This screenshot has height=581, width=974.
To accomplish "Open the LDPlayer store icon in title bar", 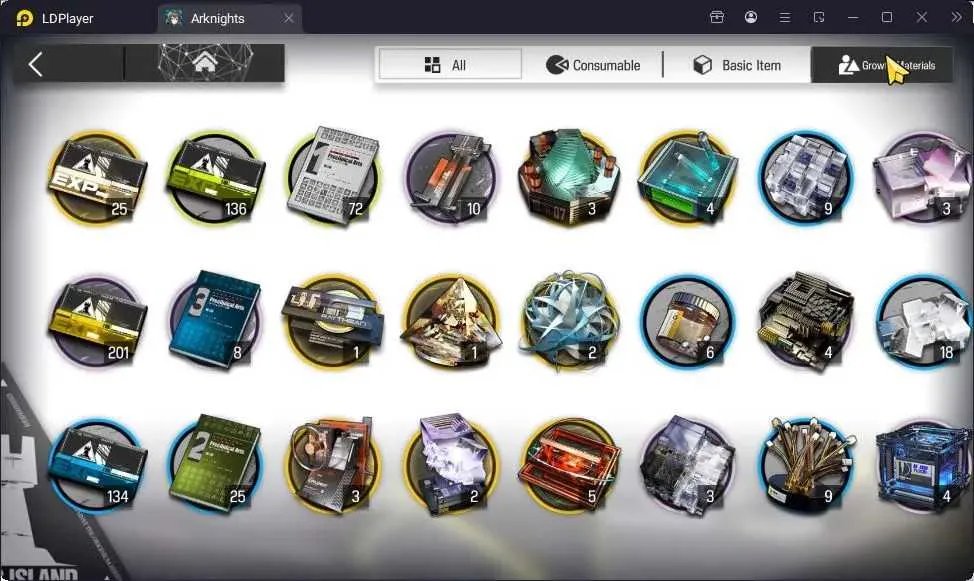I will coord(717,17).
